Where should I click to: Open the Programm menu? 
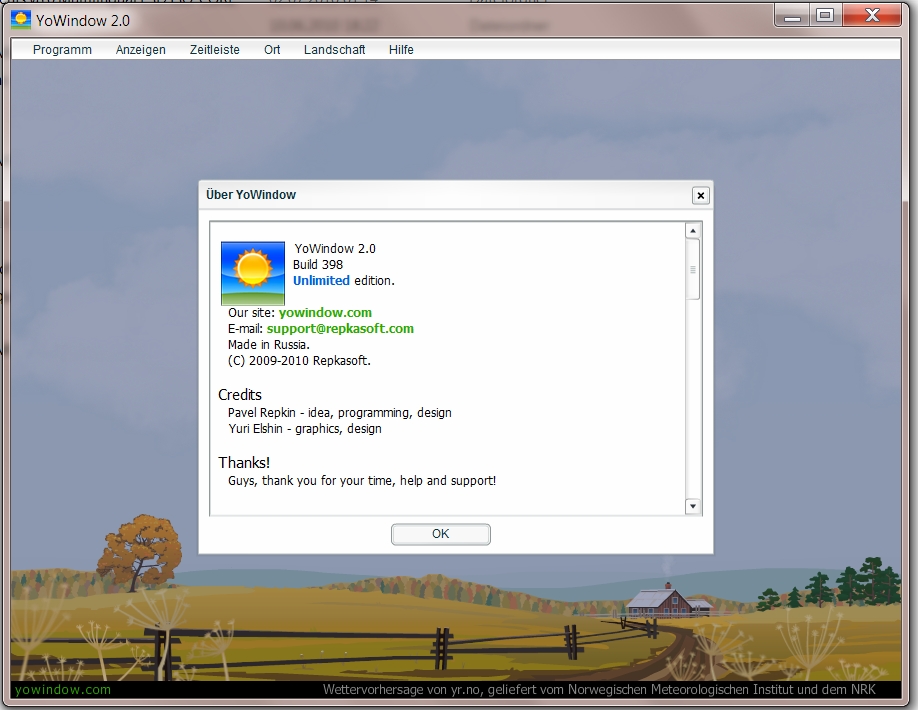point(62,50)
